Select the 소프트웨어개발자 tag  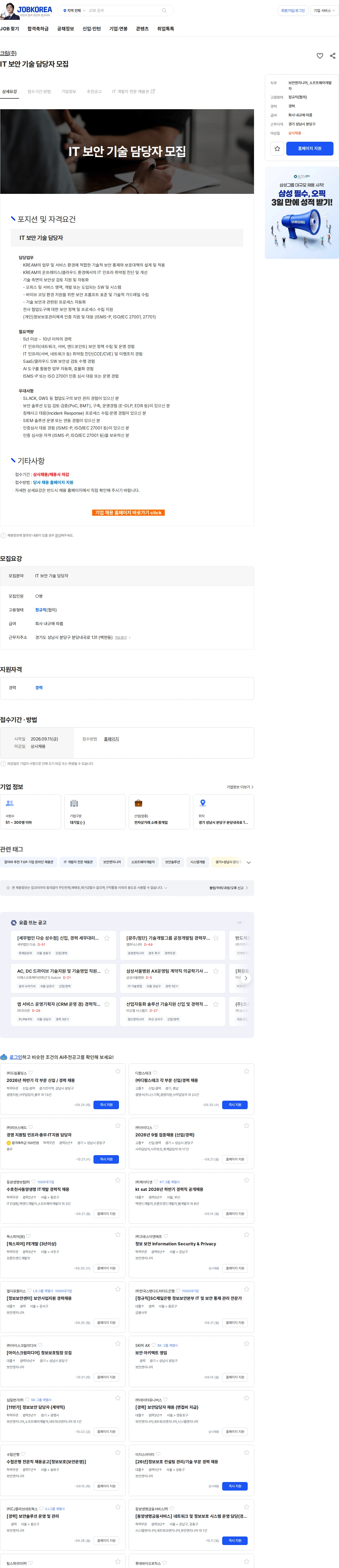tap(143, 862)
